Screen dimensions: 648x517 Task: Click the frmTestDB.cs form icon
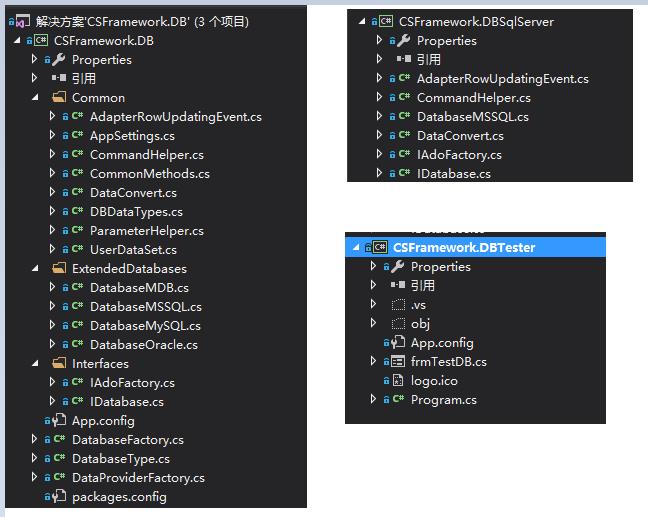[398, 361]
